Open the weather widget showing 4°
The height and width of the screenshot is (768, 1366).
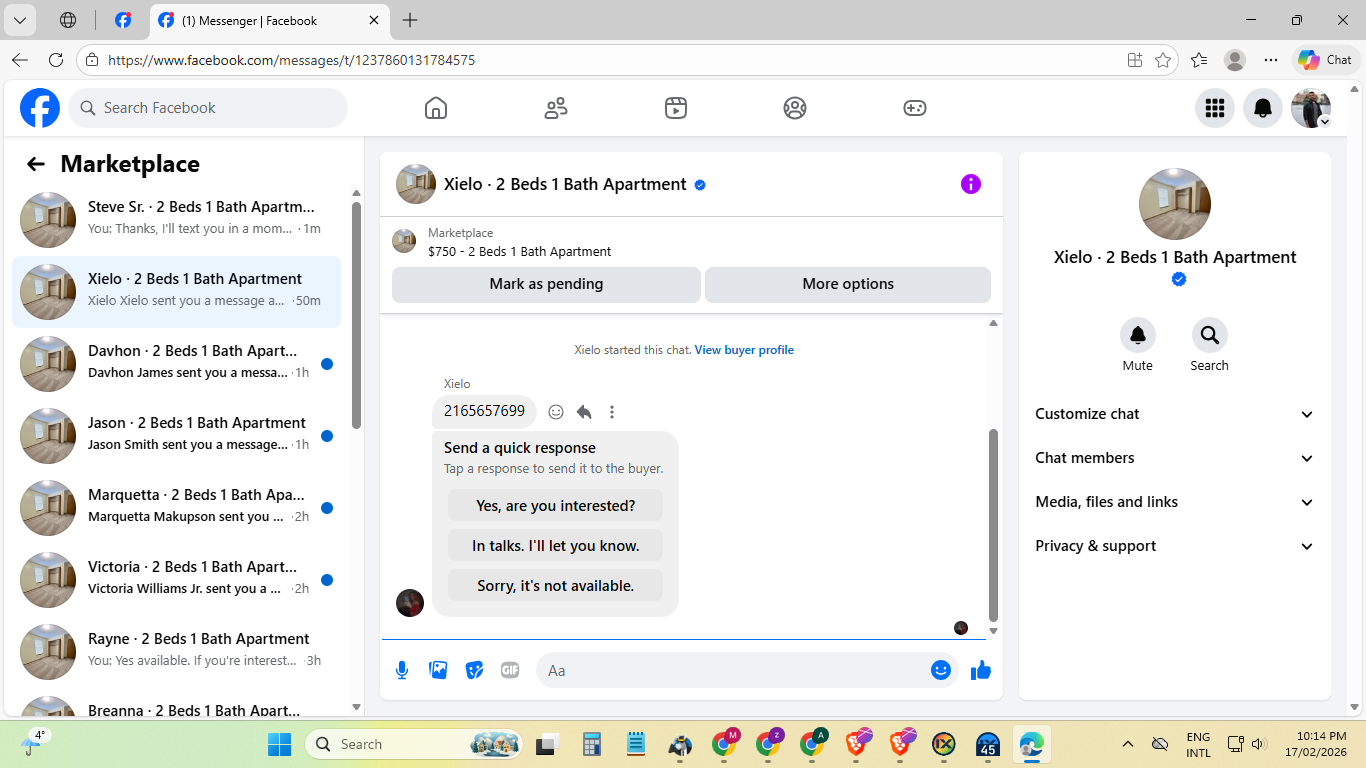click(36, 742)
